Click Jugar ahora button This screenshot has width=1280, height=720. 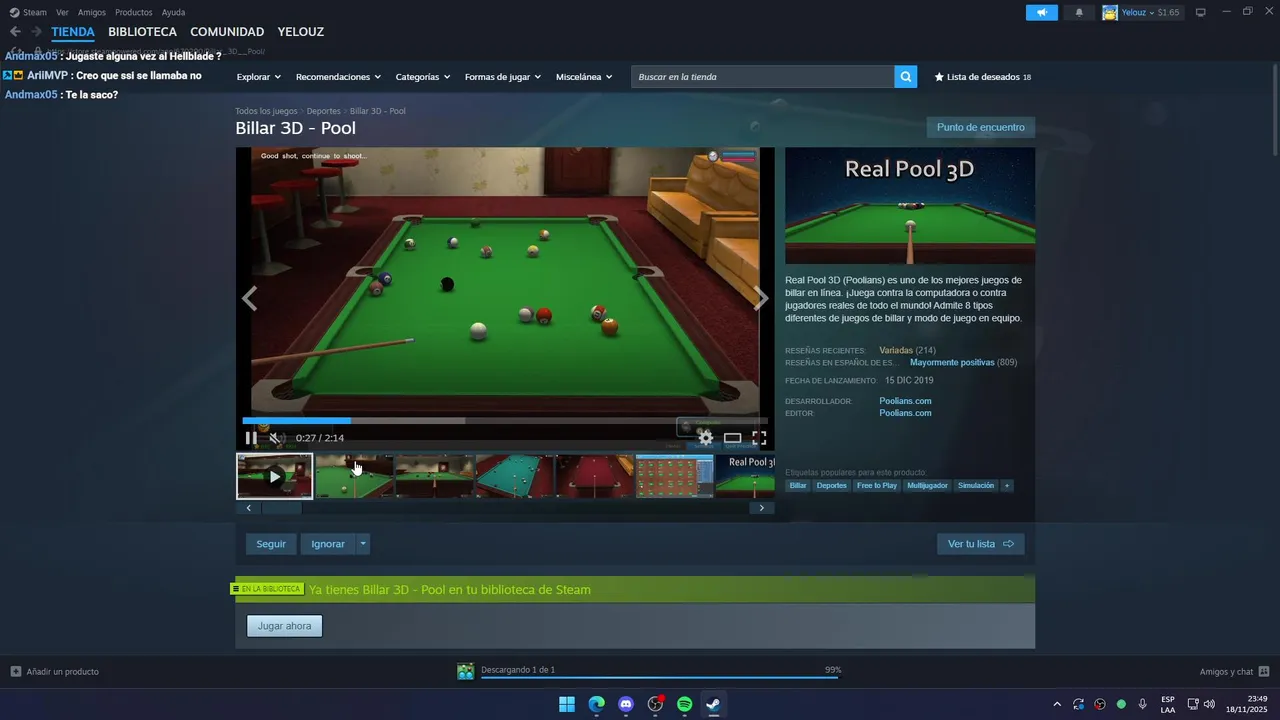pos(285,626)
